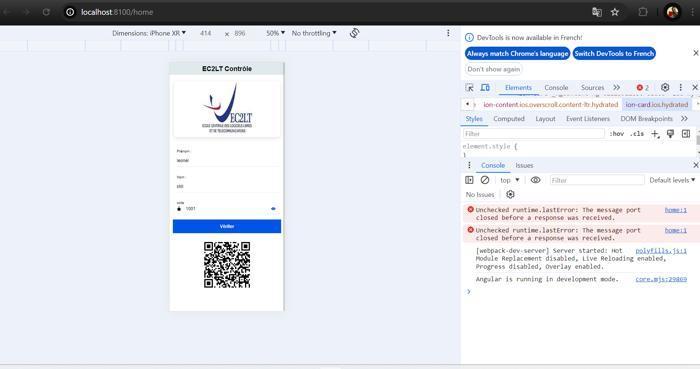Show more Styles sidebar tabs via chevron
Image resolution: width=700 pixels, height=369 pixels.
point(684,119)
